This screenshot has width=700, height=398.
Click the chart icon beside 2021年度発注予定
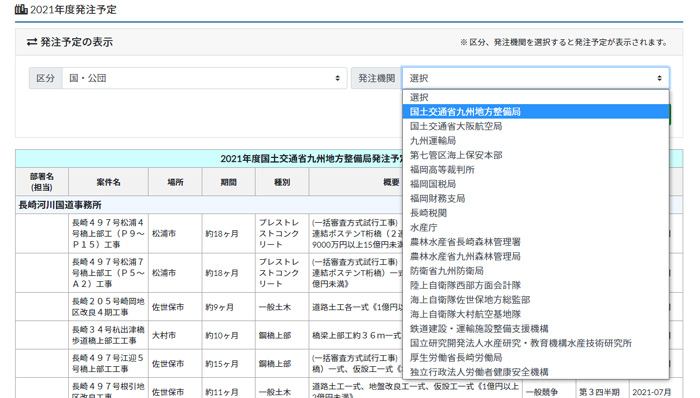click(x=21, y=9)
